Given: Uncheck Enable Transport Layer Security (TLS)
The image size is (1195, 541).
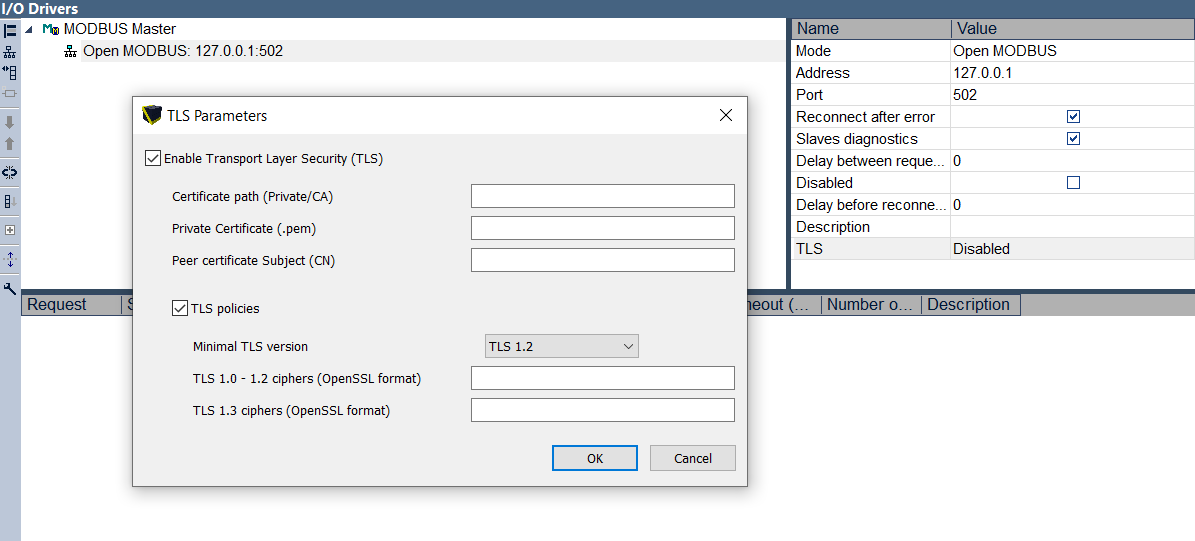Looking at the screenshot, I should pyautogui.click(x=152, y=158).
